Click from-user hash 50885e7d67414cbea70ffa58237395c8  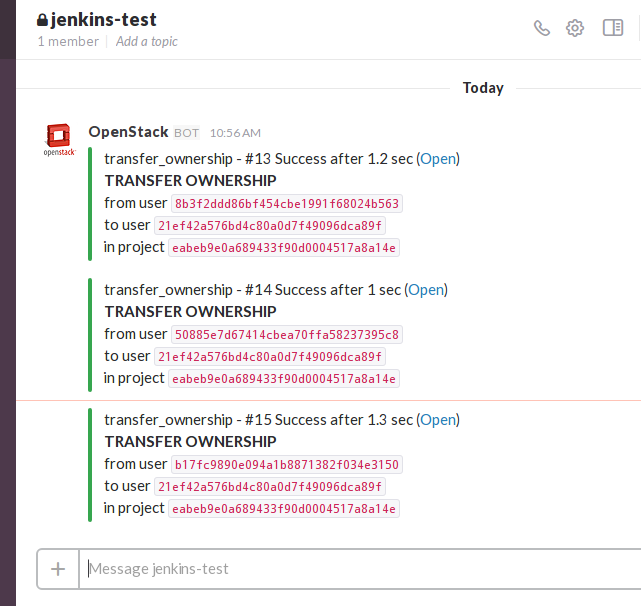(287, 334)
